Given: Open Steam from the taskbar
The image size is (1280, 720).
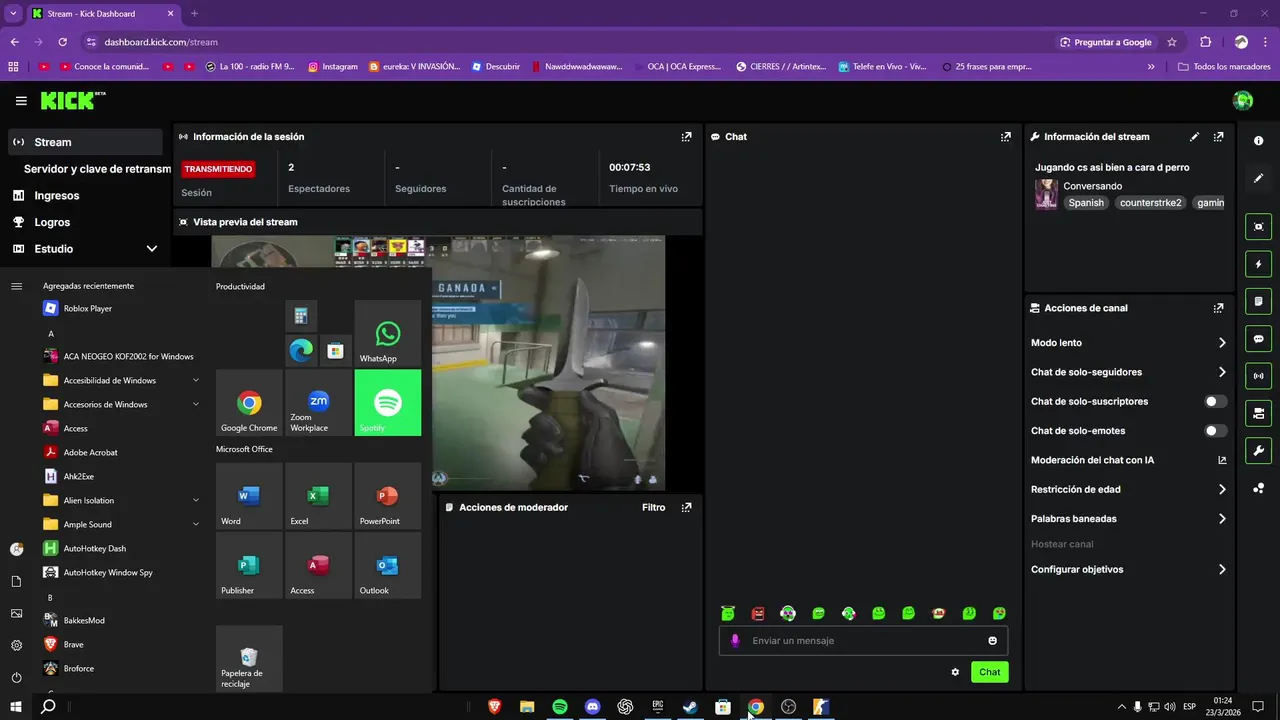Looking at the screenshot, I should [690, 707].
